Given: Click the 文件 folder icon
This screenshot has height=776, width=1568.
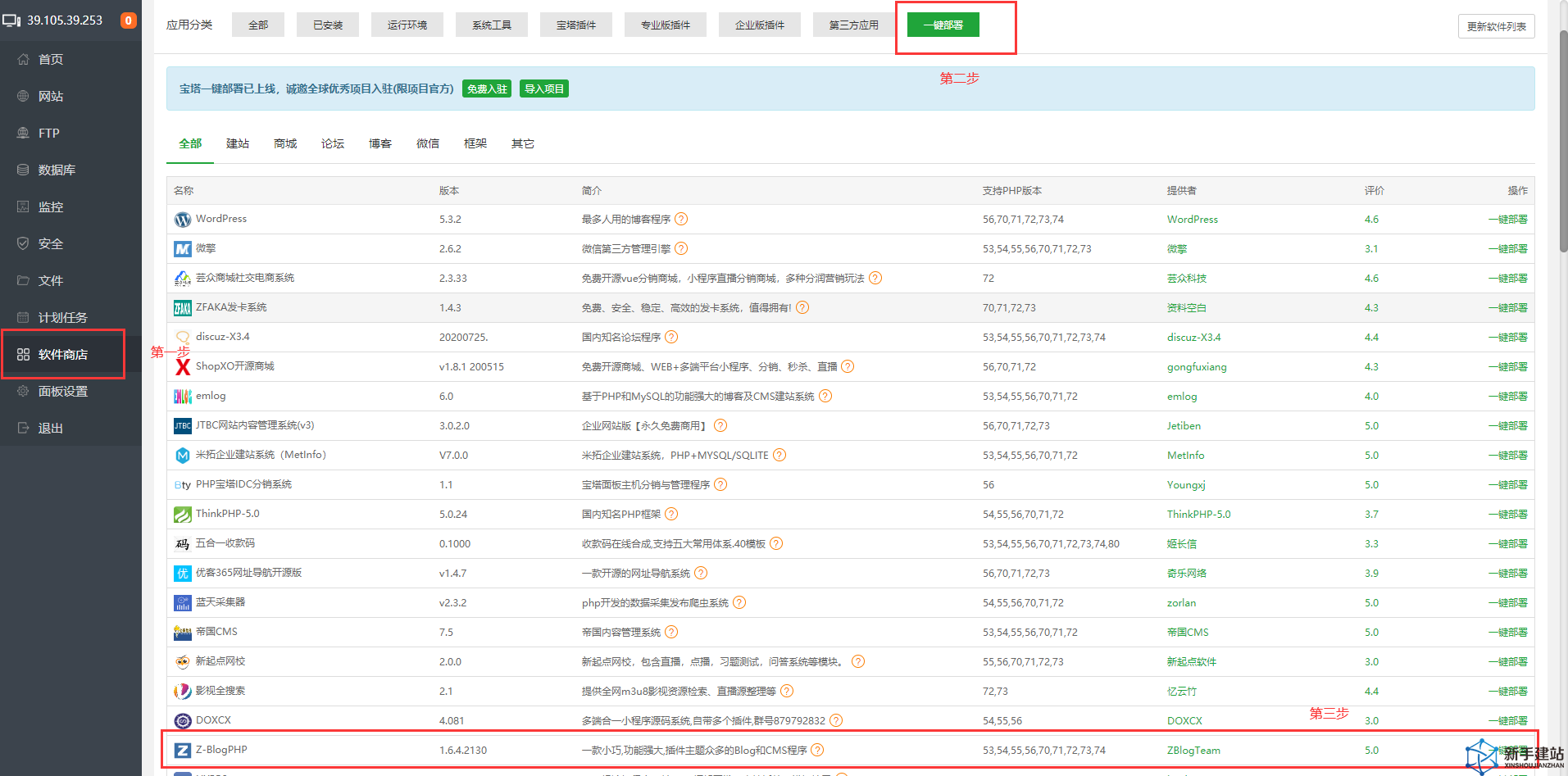Looking at the screenshot, I should click(23, 280).
